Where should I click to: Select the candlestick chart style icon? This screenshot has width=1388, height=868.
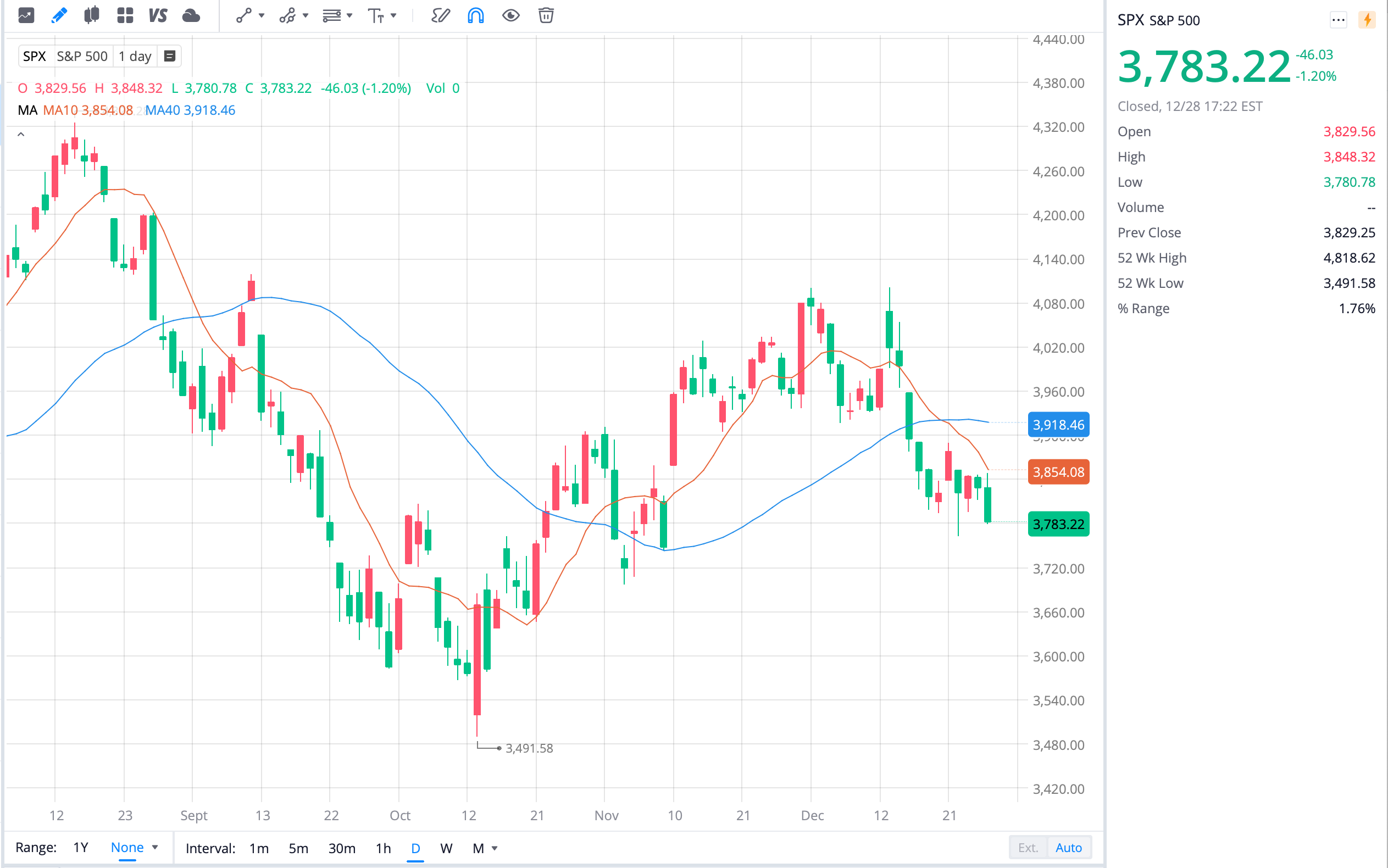[x=92, y=15]
